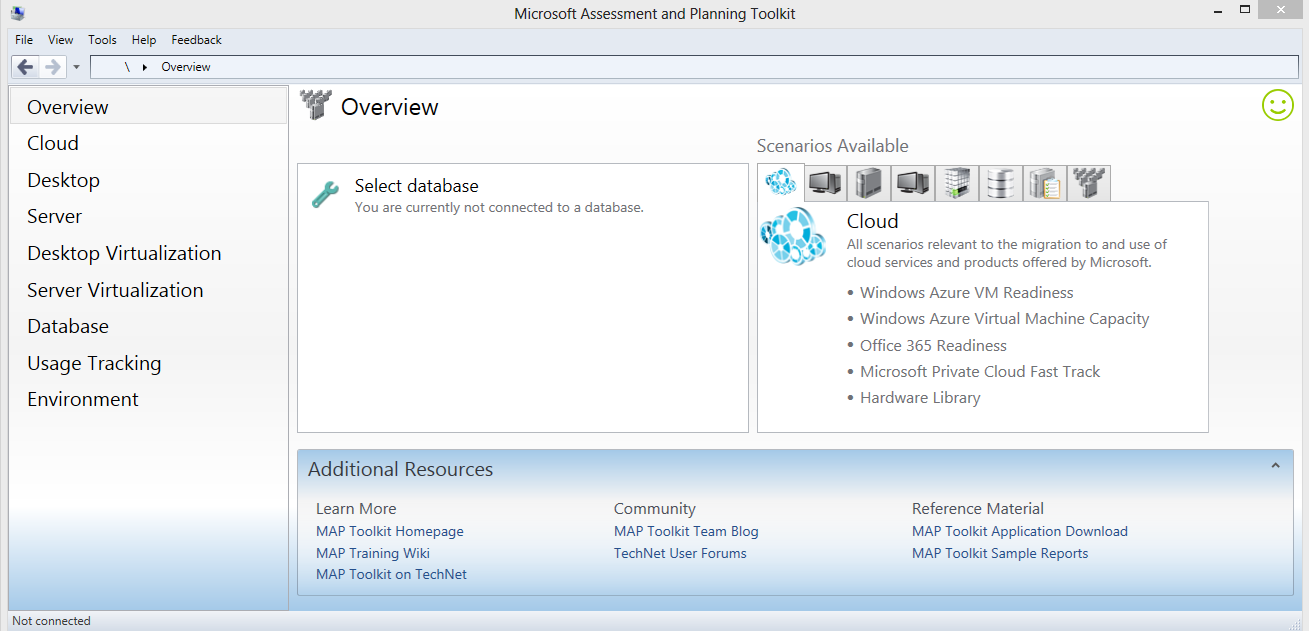
Task: Select the Desktop scenario tab icon
Action: [825, 183]
